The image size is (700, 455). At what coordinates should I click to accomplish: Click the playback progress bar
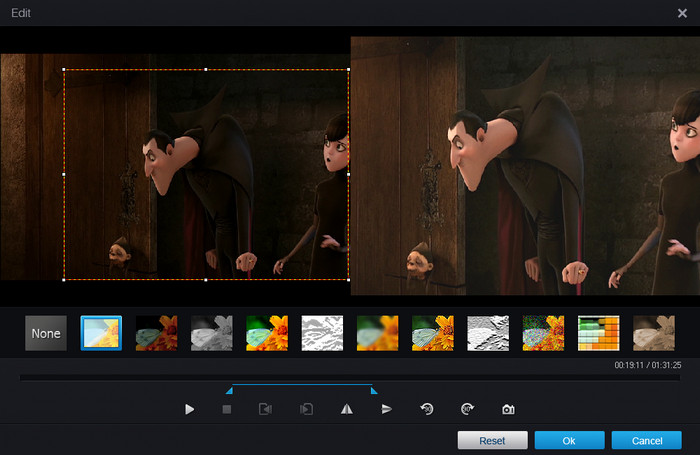tap(350, 378)
